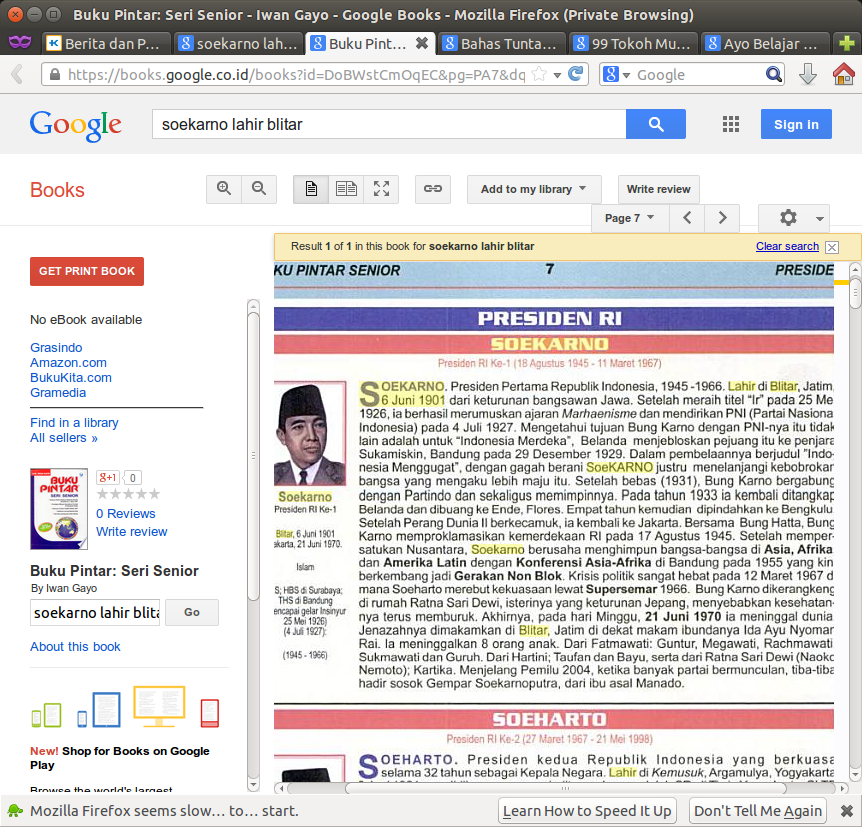Click the GET PRINT BOOK button
This screenshot has width=862, height=827.
[x=87, y=271]
